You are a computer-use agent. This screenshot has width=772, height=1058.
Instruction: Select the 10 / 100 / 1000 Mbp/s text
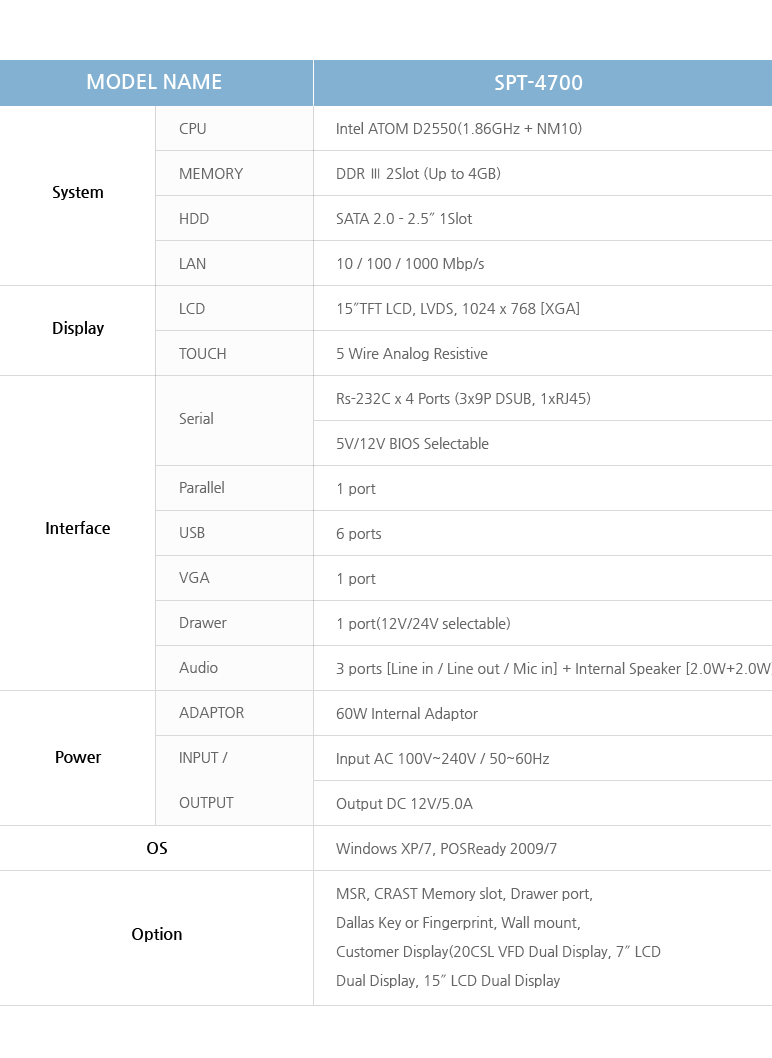pyautogui.click(x=410, y=264)
